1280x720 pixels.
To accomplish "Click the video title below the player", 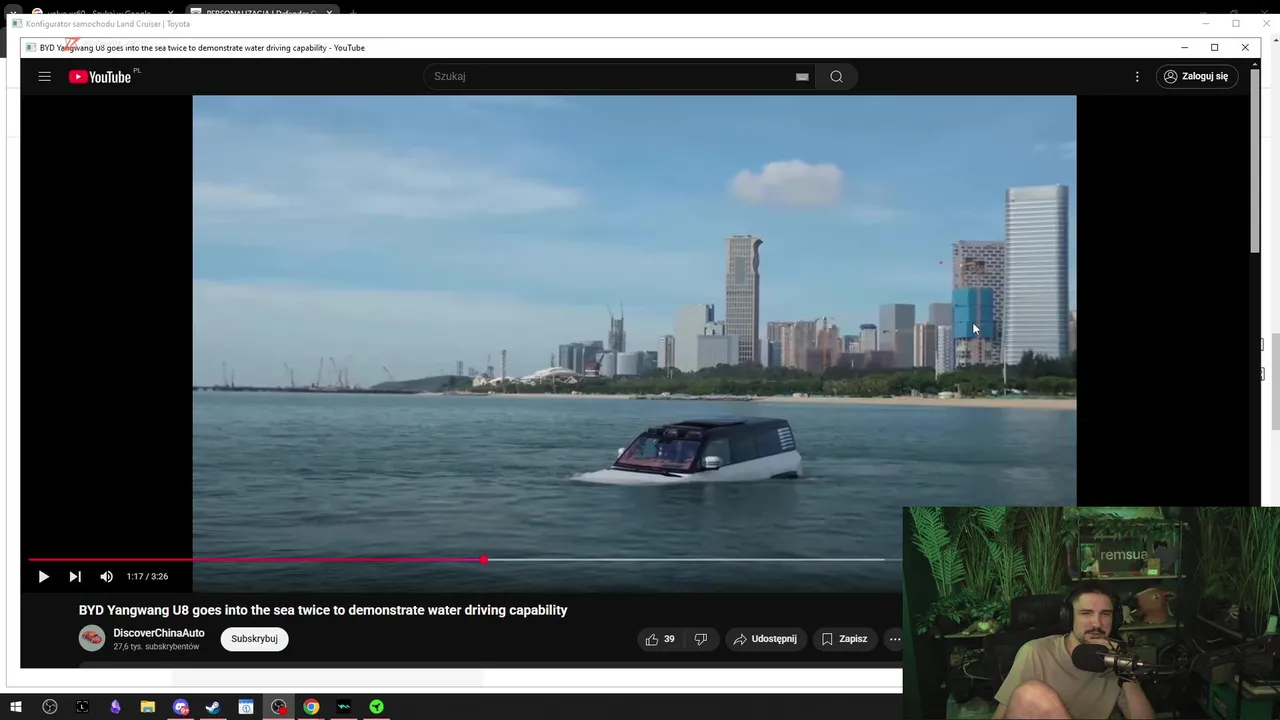I will (323, 610).
